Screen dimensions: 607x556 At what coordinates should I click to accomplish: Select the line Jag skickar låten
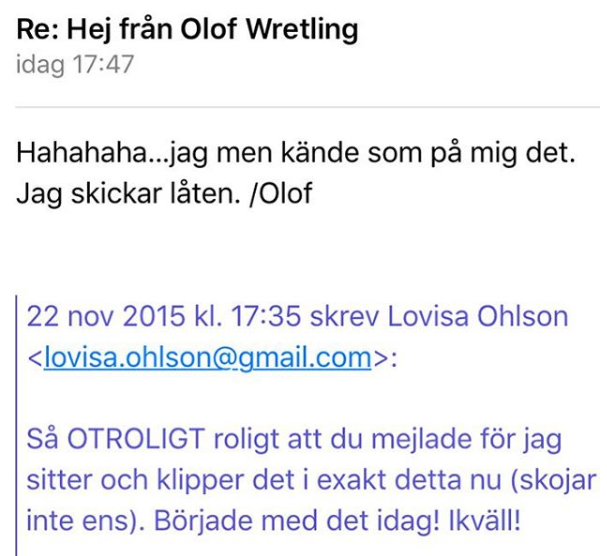pos(128,193)
